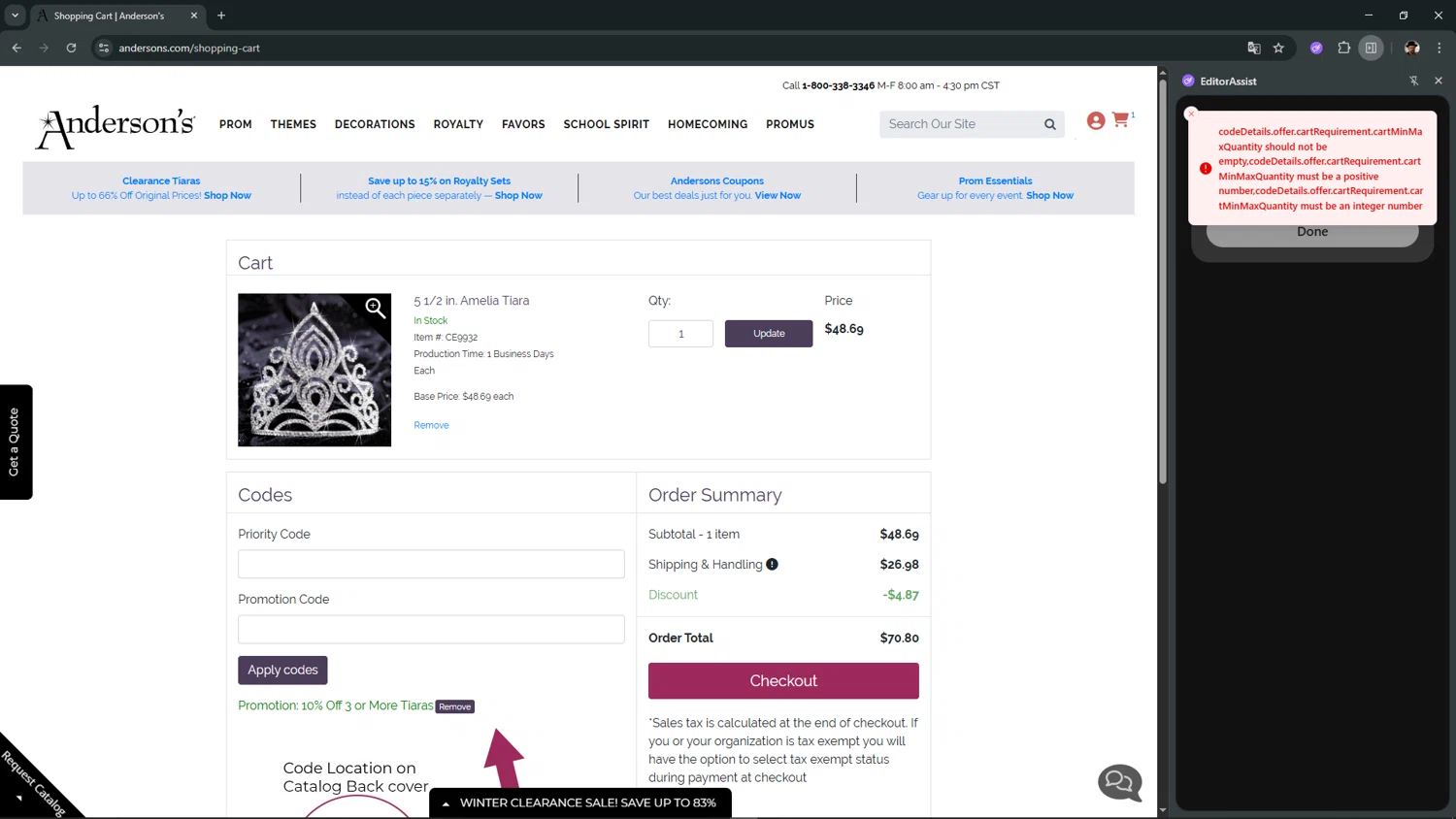Open the PROMUS menu
Screen dimensions: 1456x819
tap(790, 124)
